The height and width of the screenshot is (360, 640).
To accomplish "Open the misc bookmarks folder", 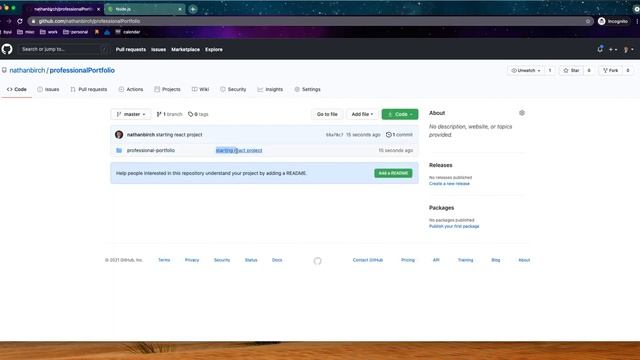I will point(26,32).
